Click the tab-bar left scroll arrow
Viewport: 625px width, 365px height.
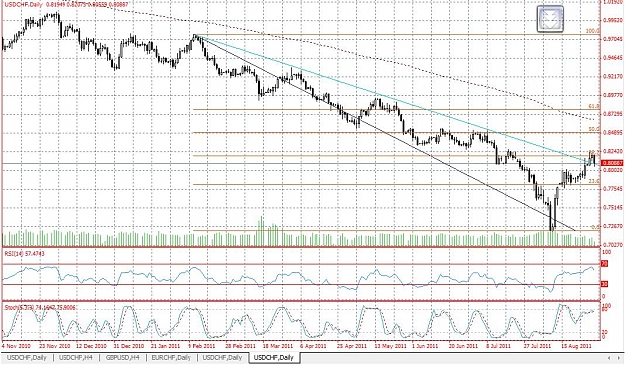tap(609, 358)
